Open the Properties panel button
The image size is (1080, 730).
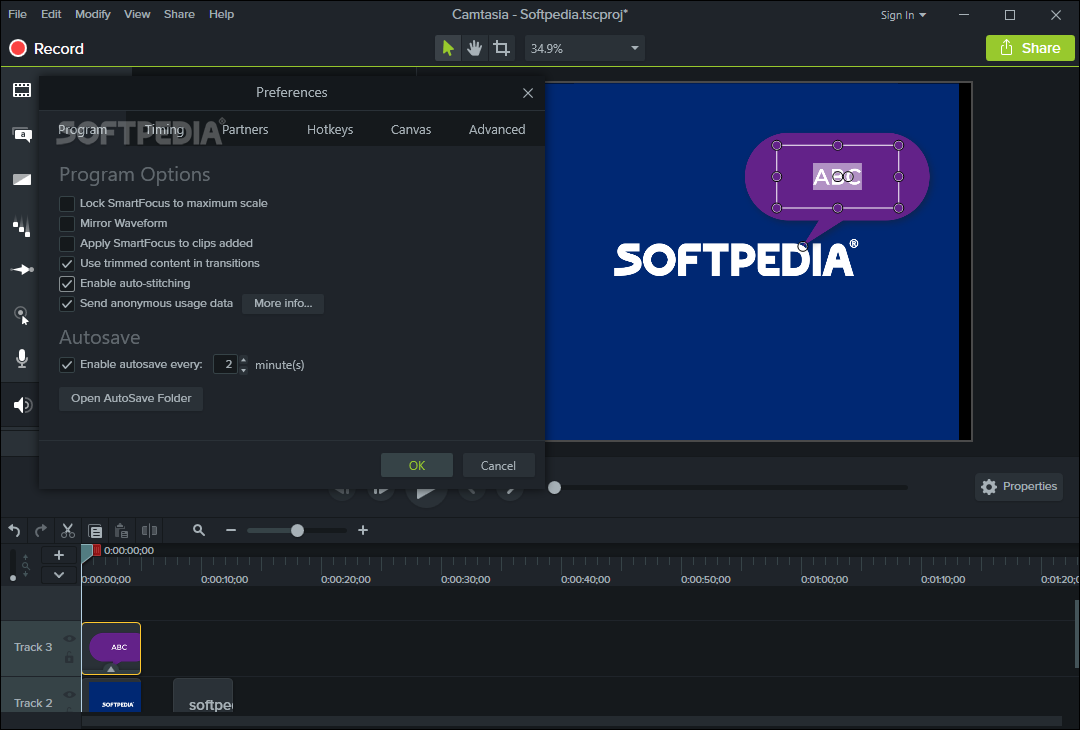click(x=1019, y=487)
